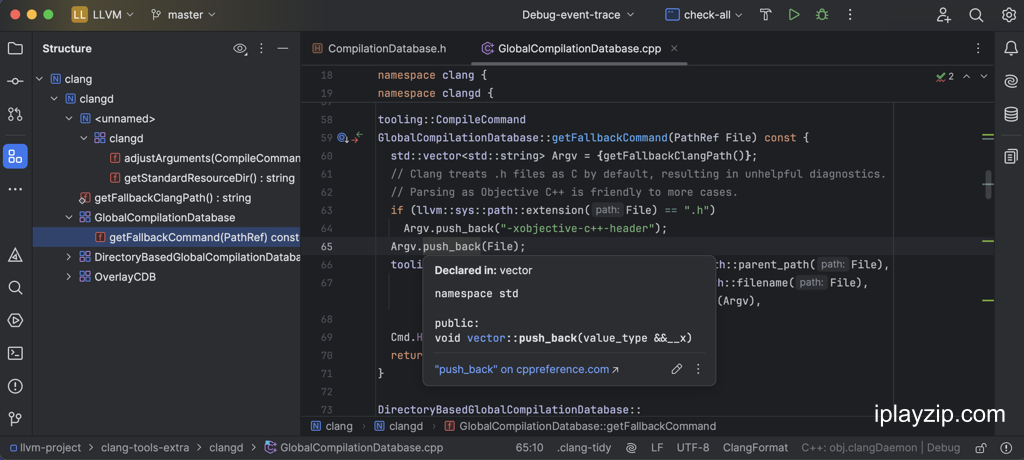Screen dimensions: 1024x460
Task: Open documentation popup more options
Action: click(697, 369)
